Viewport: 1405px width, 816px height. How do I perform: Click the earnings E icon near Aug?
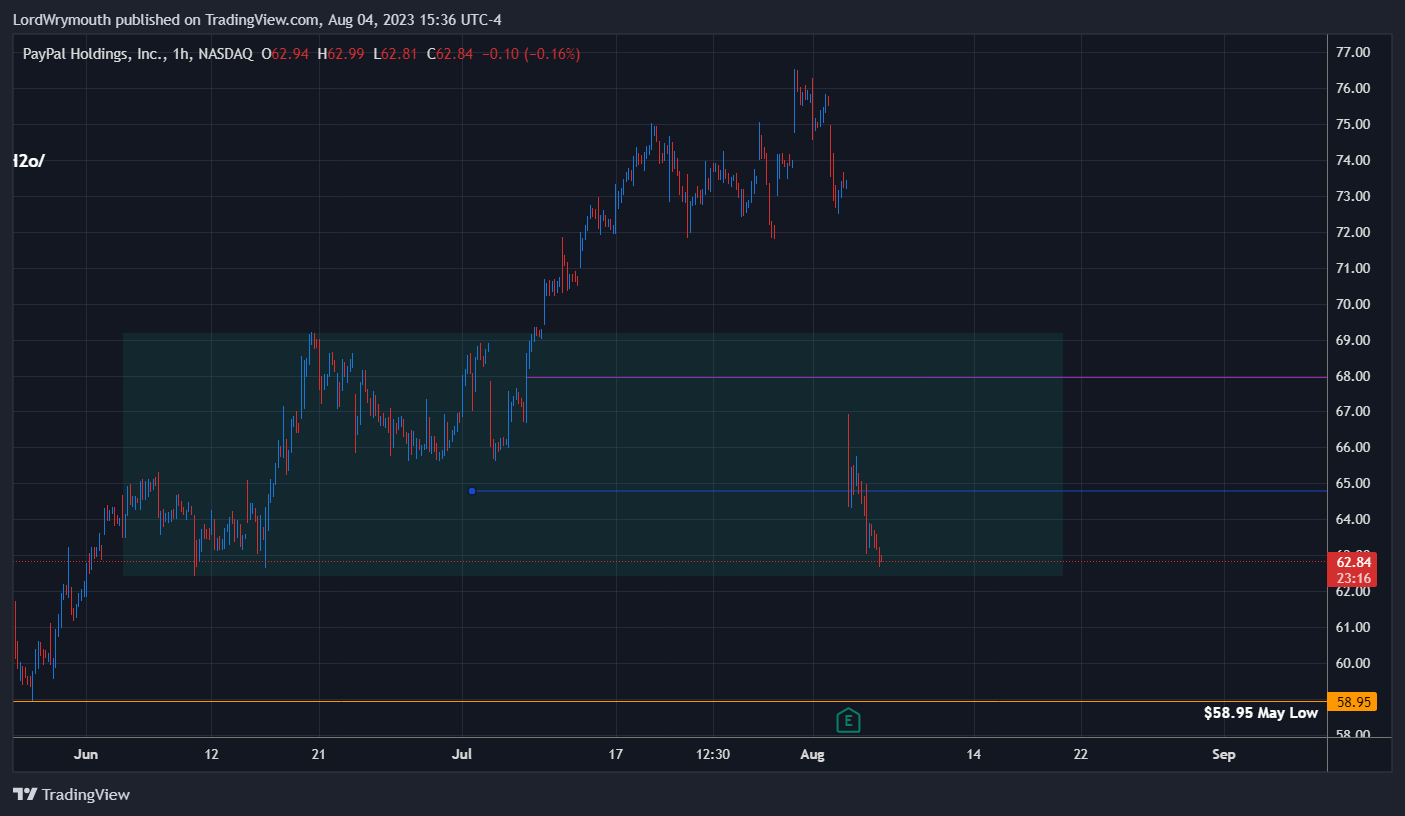pyautogui.click(x=848, y=720)
